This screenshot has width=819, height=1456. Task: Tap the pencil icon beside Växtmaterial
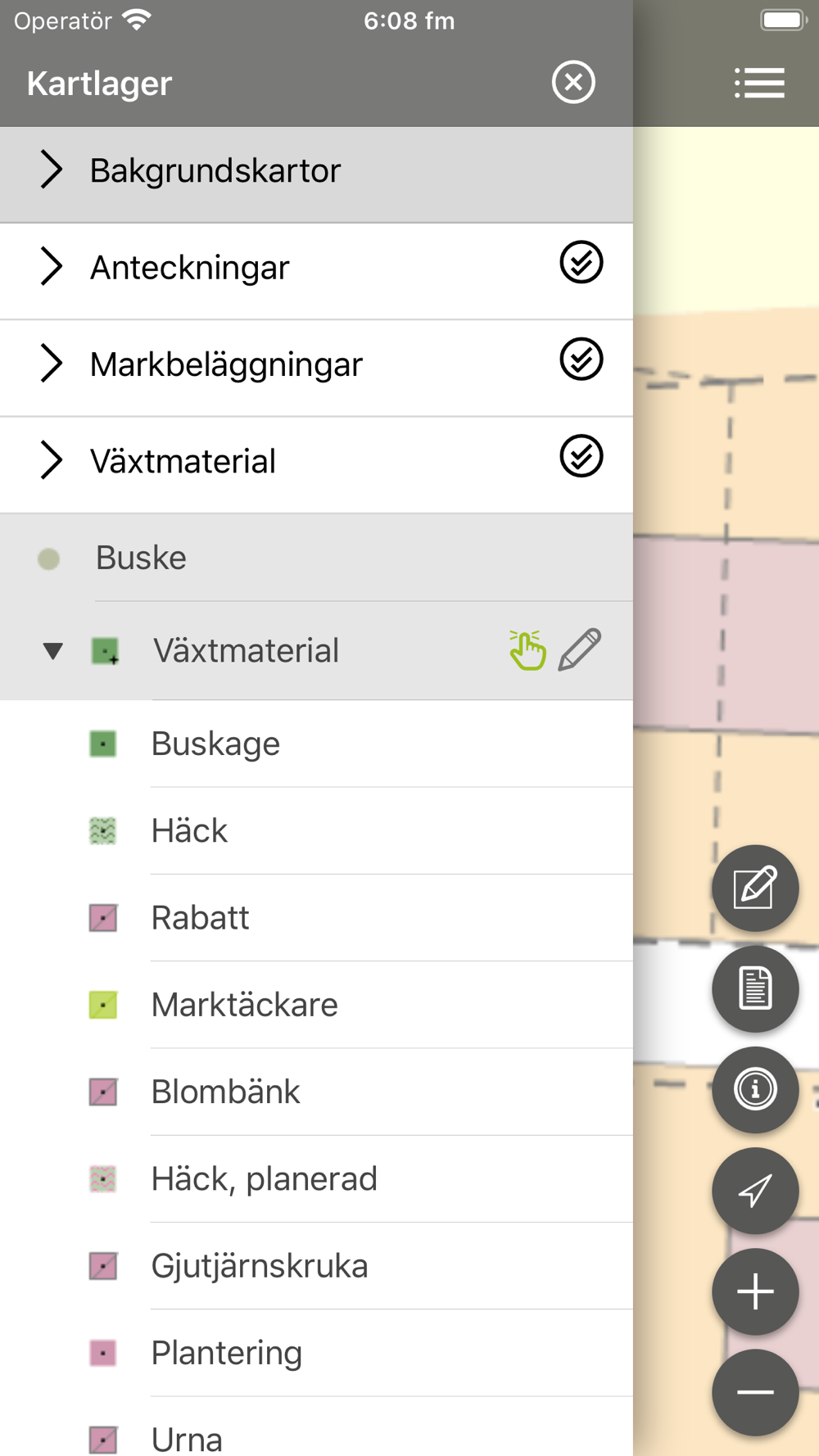click(580, 650)
